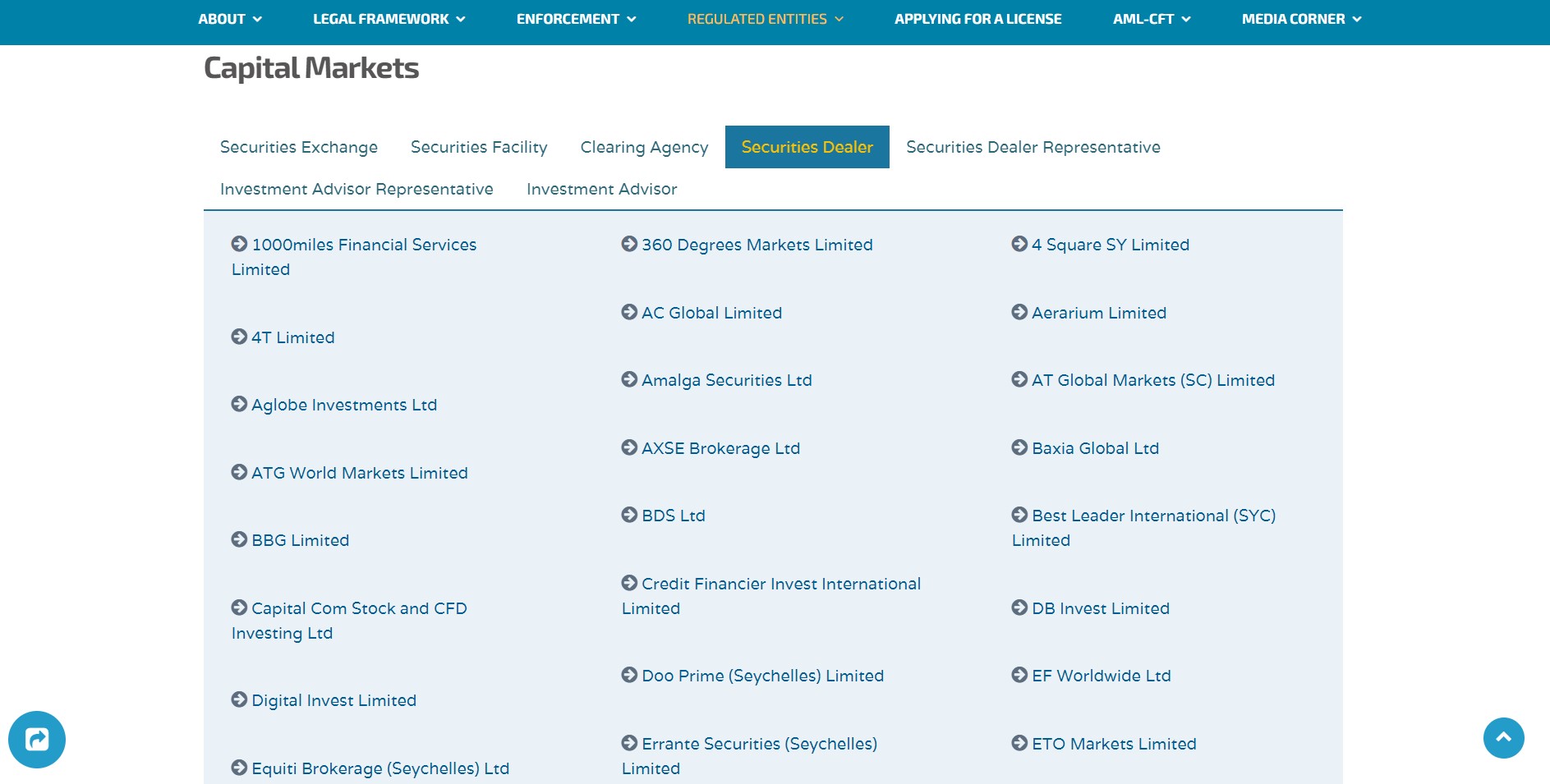Click arrow icon beside Aerarium Limited
Screen dimensions: 1550x784
(1019, 312)
